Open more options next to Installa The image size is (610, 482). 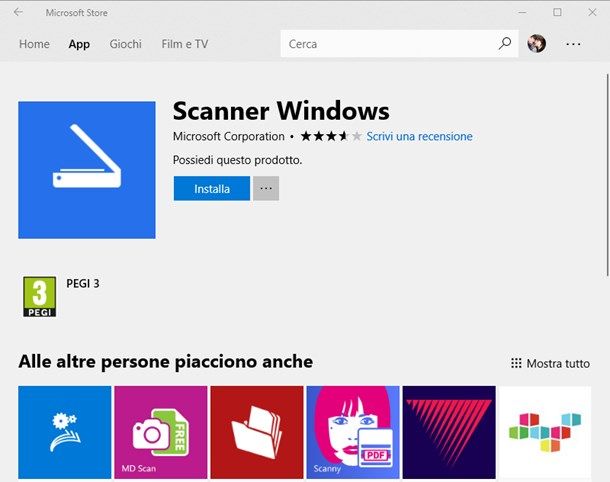pyautogui.click(x=266, y=188)
